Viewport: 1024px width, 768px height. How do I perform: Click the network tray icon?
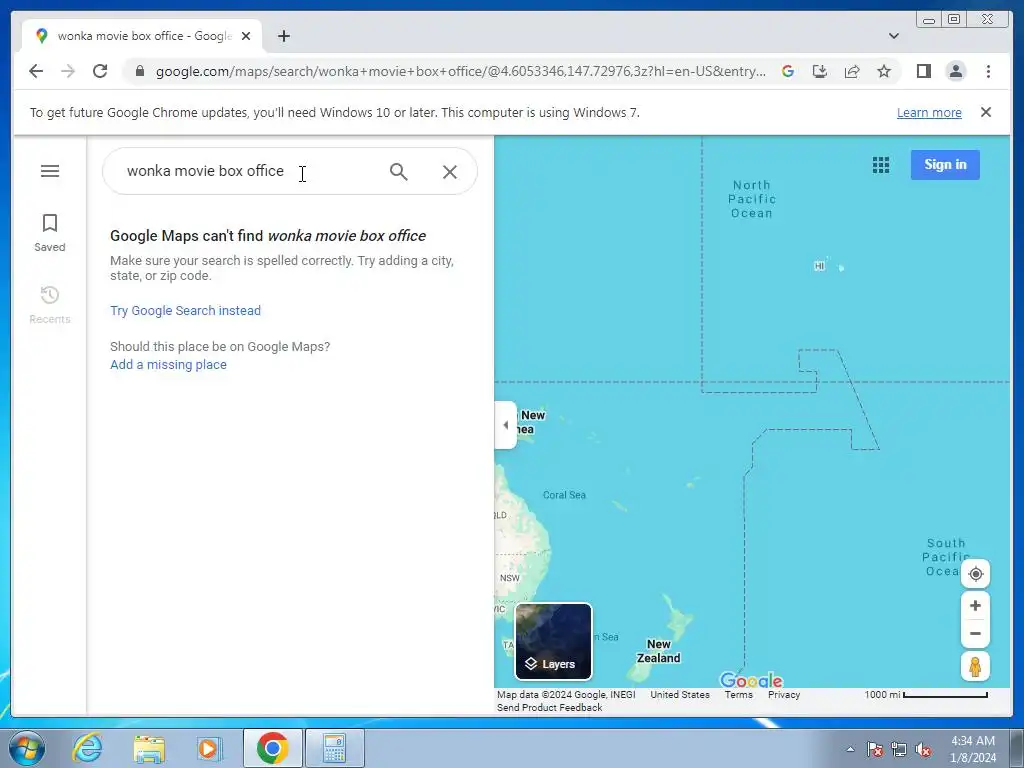click(899, 749)
